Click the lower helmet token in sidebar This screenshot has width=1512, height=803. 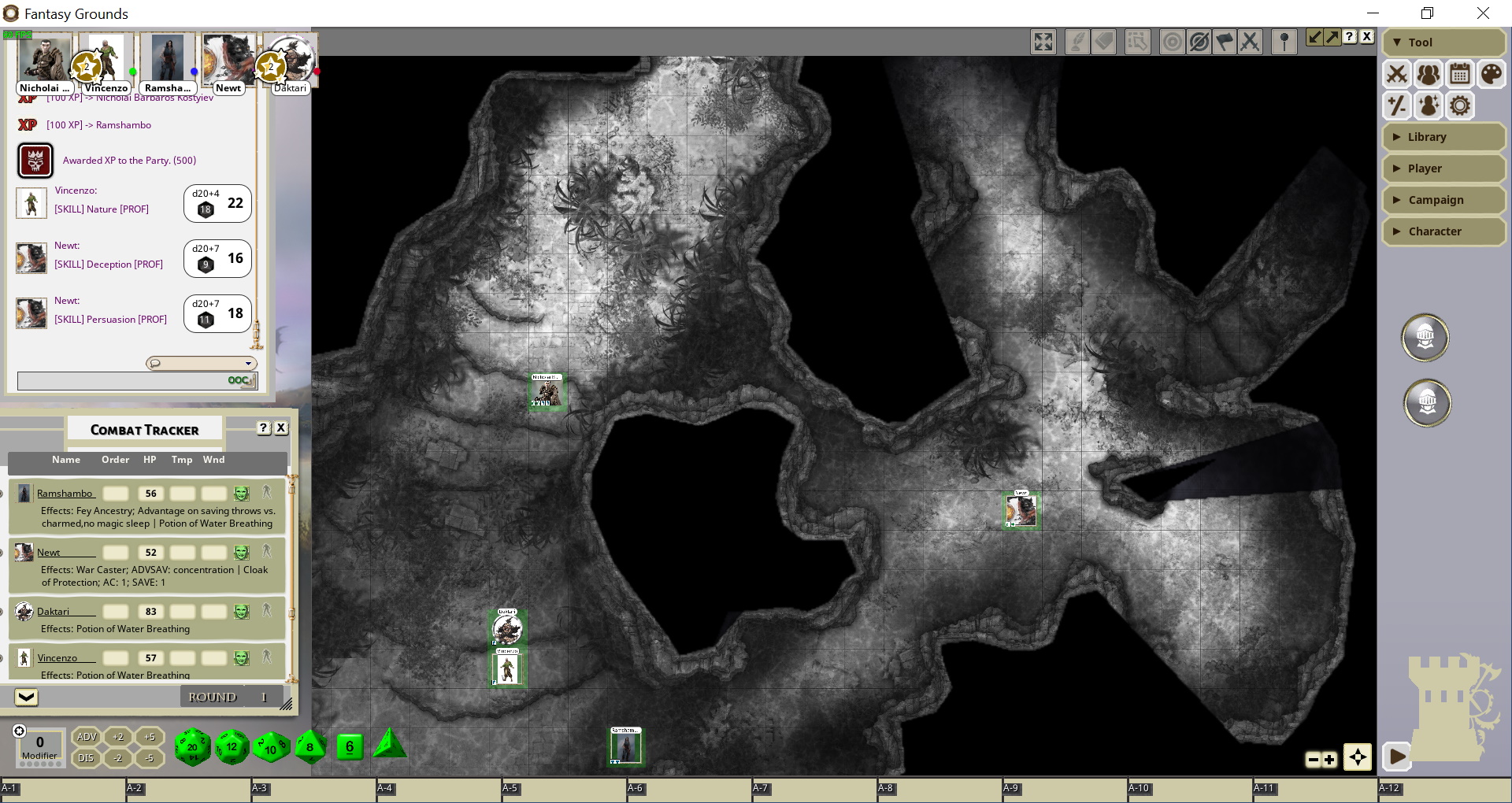pos(1427,403)
